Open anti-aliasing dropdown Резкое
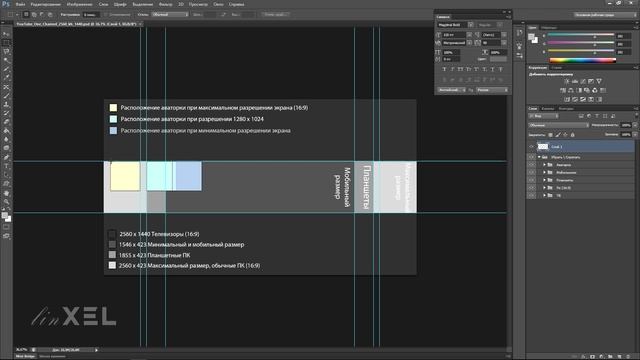 (492, 90)
